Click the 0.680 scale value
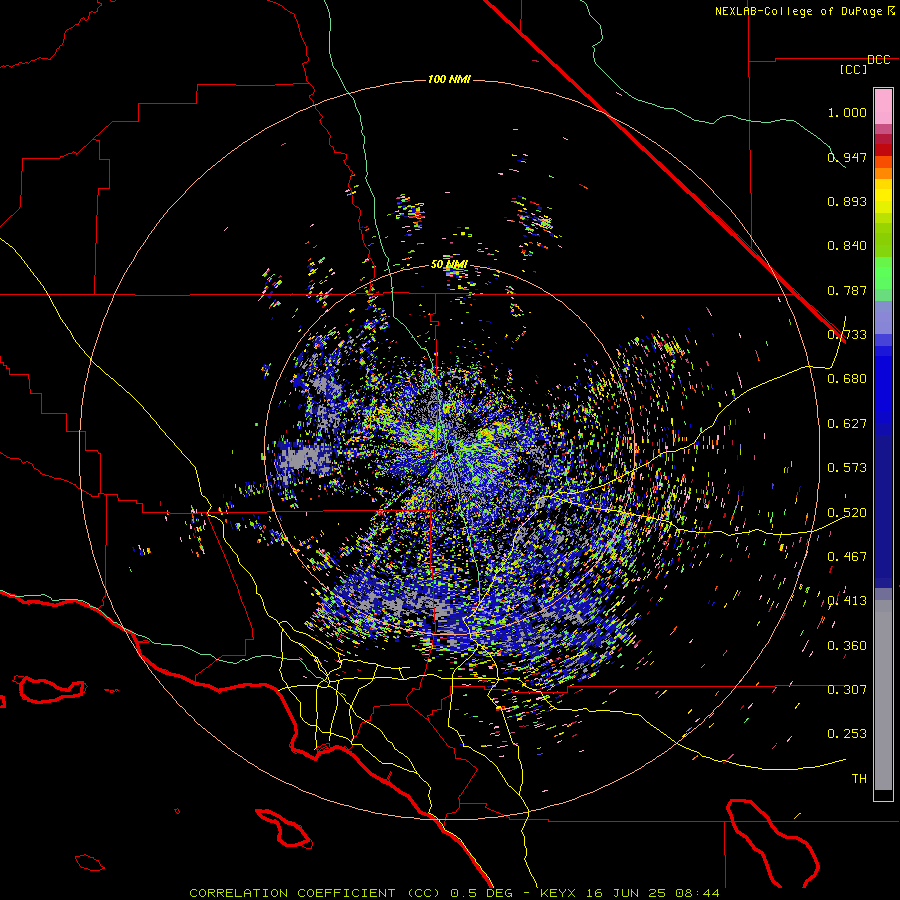Screen dimensions: 900x900 tap(847, 379)
